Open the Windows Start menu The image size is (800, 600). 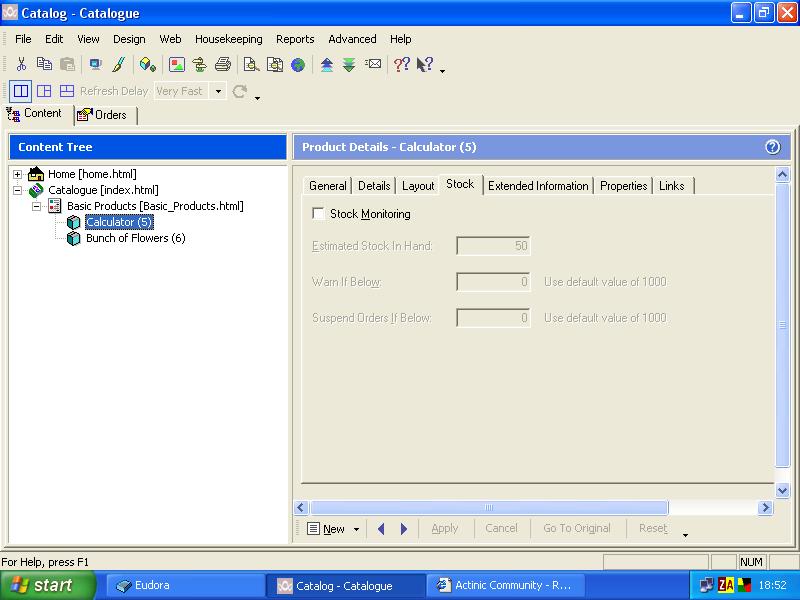click(x=48, y=585)
